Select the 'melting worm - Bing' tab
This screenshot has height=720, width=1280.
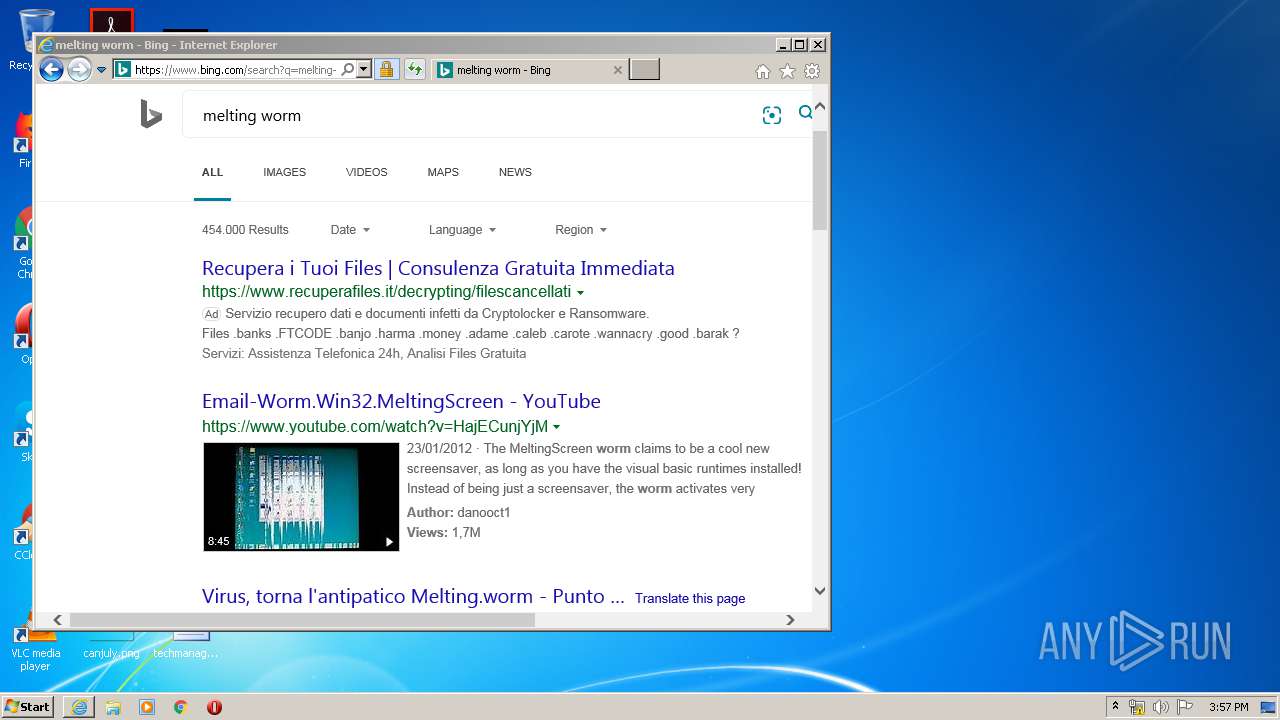(519, 70)
